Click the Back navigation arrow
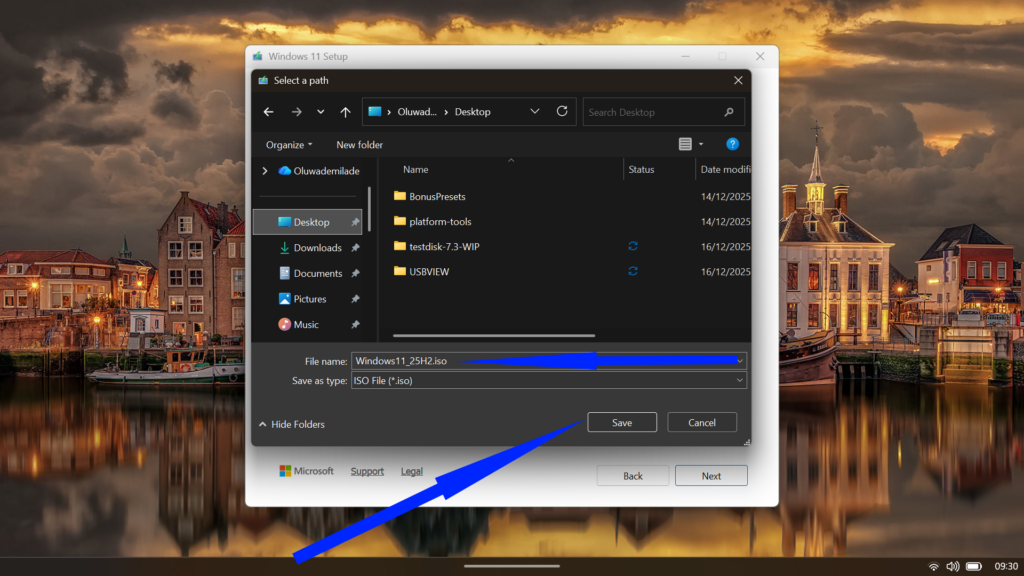Screen dimensions: 1024x576 (268, 112)
